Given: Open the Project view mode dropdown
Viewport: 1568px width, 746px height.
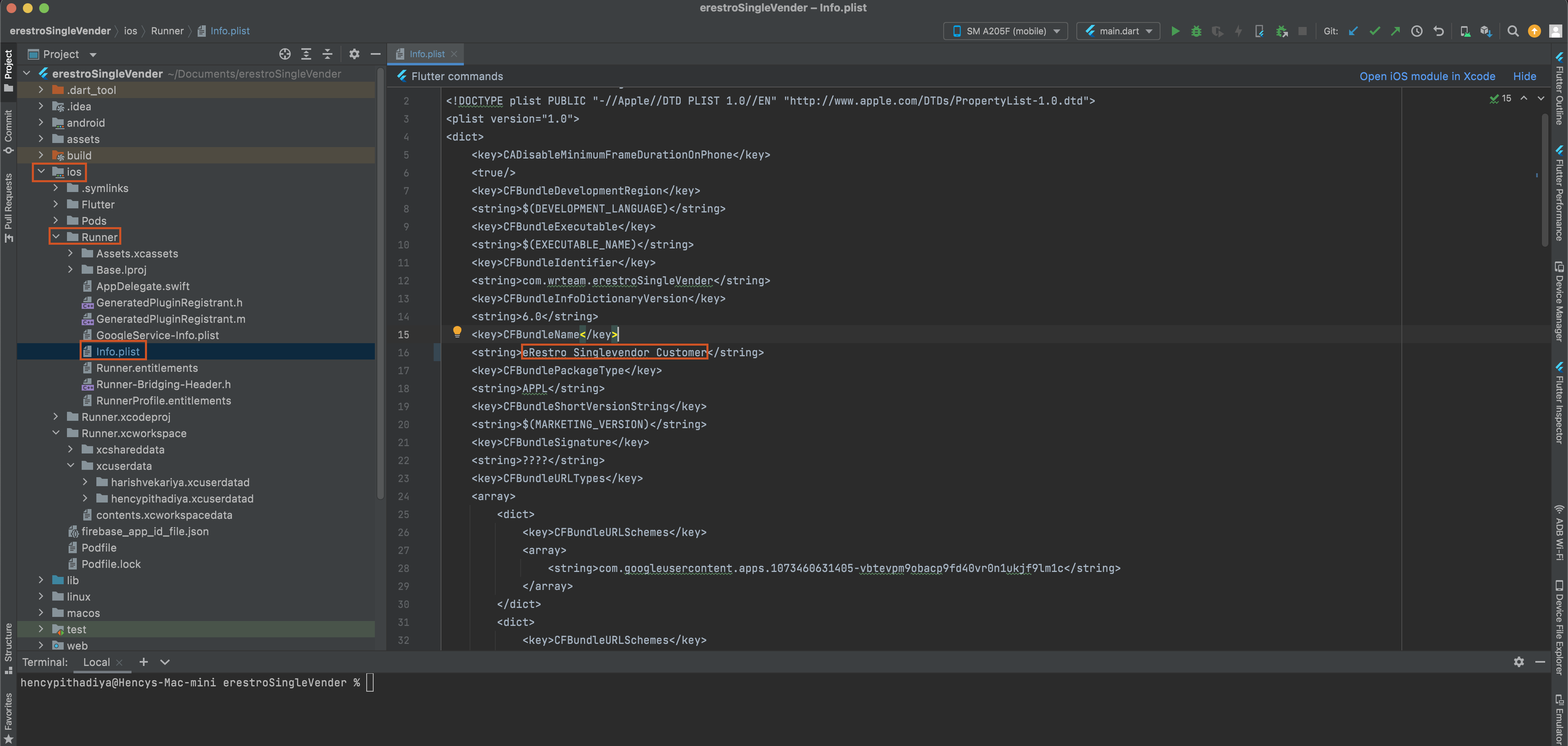Looking at the screenshot, I should [x=63, y=54].
